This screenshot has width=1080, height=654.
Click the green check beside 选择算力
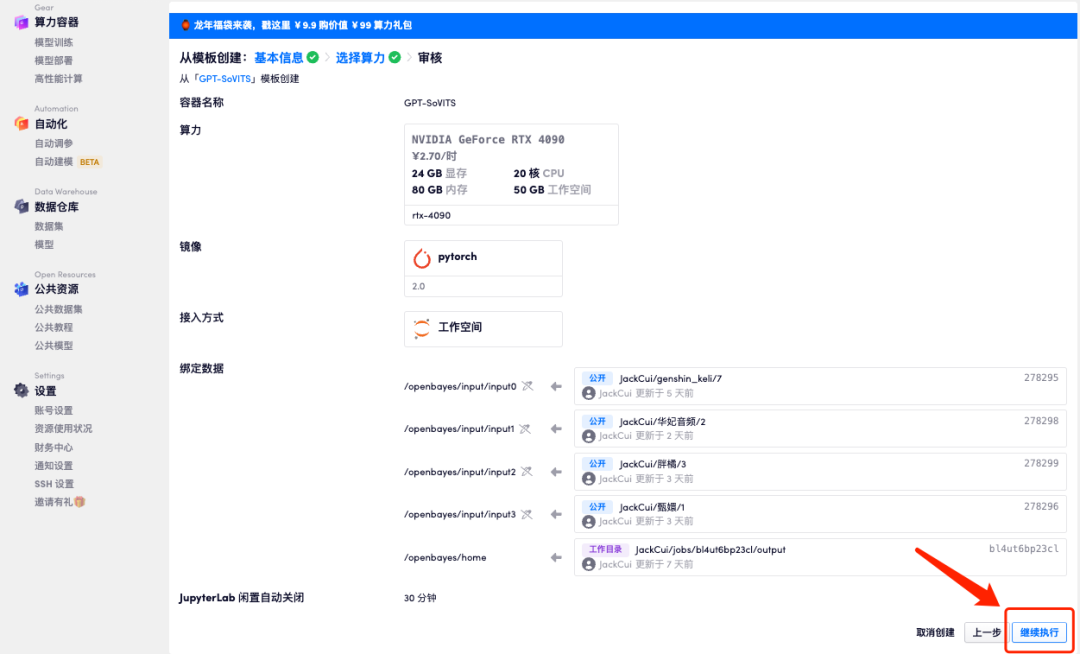point(395,58)
